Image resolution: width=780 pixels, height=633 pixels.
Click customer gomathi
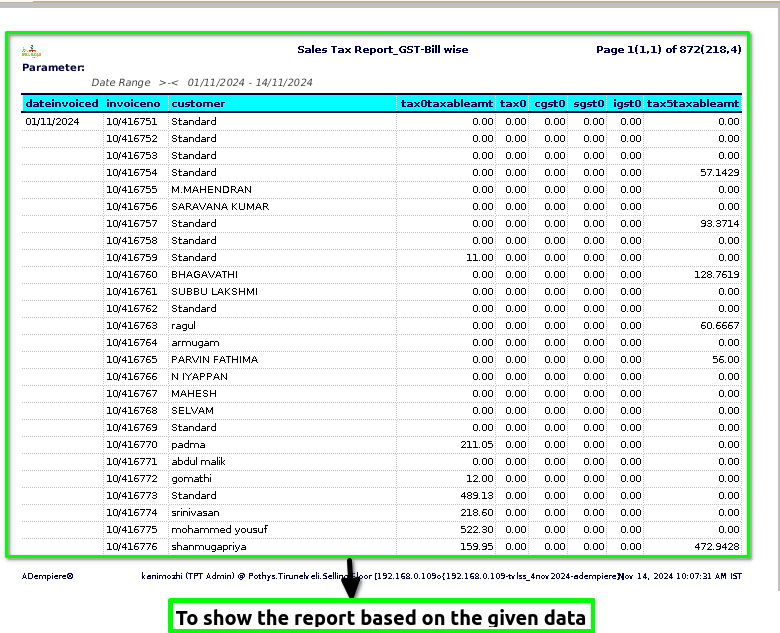point(191,479)
